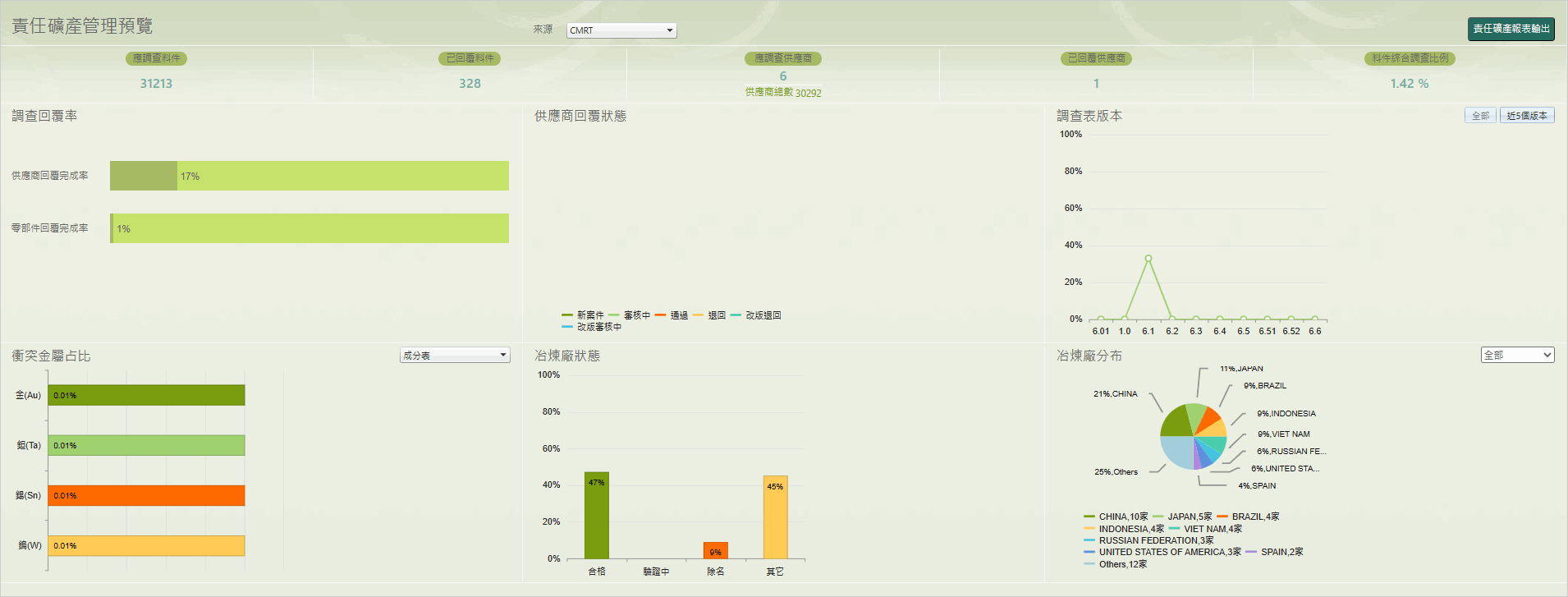The height and width of the screenshot is (597, 1568).
Task: Toggle the 通過 legend series
Action: coord(672,315)
